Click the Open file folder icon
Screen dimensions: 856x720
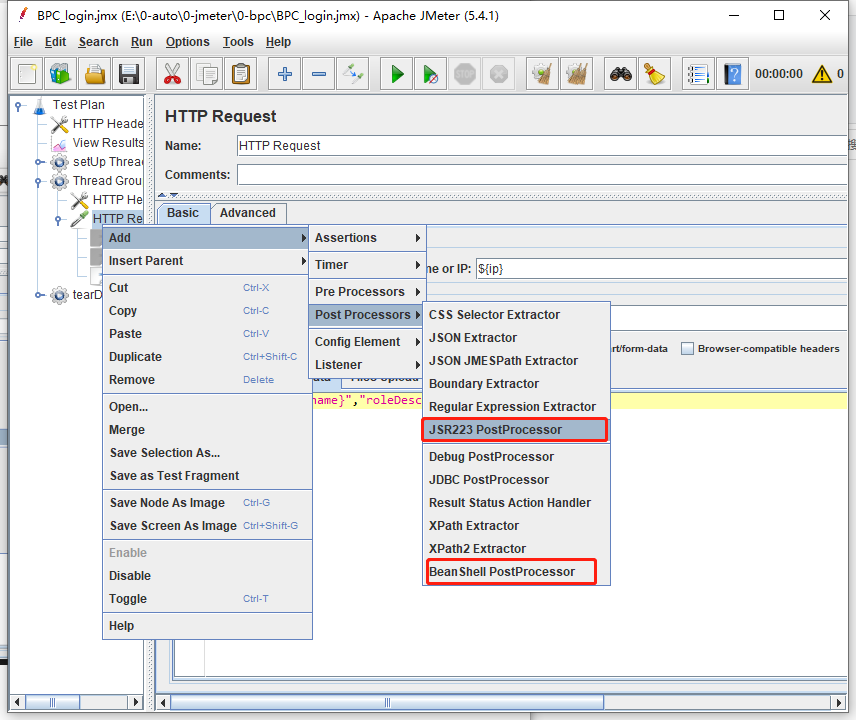(95, 74)
